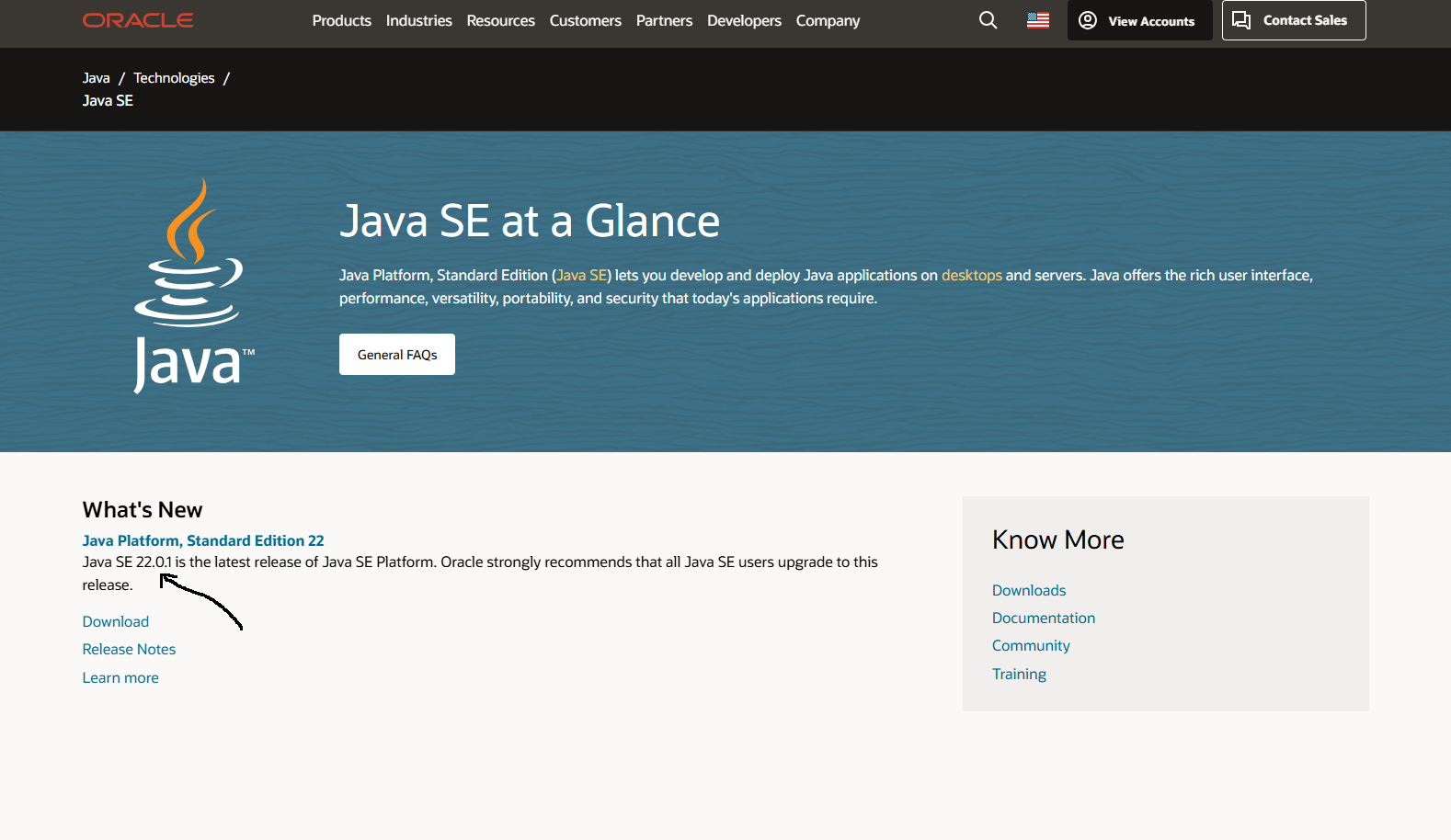Follow the desktops link in hero text
This screenshot has height=840, width=1451.
click(971, 276)
